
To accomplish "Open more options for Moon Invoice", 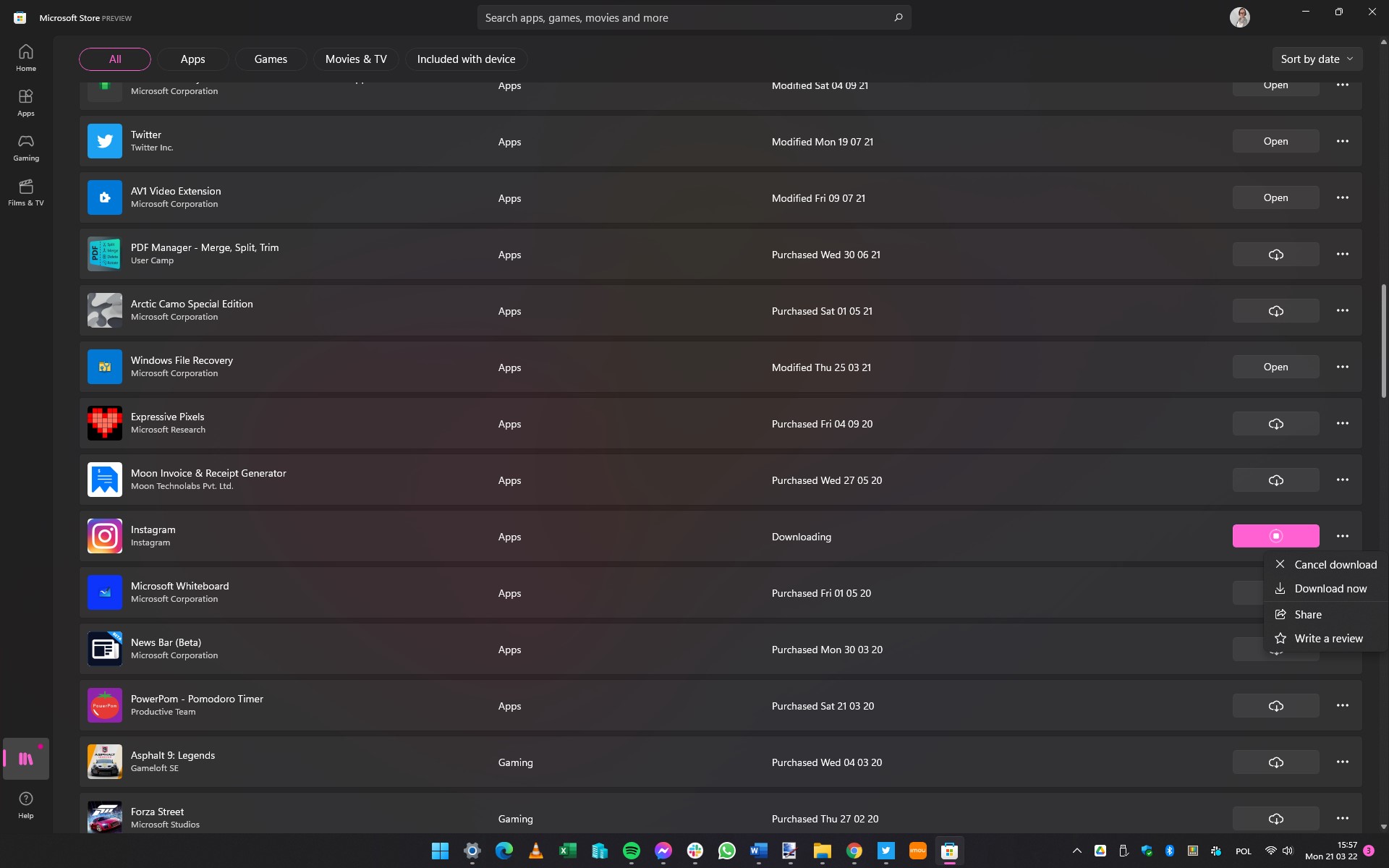I will [x=1343, y=480].
